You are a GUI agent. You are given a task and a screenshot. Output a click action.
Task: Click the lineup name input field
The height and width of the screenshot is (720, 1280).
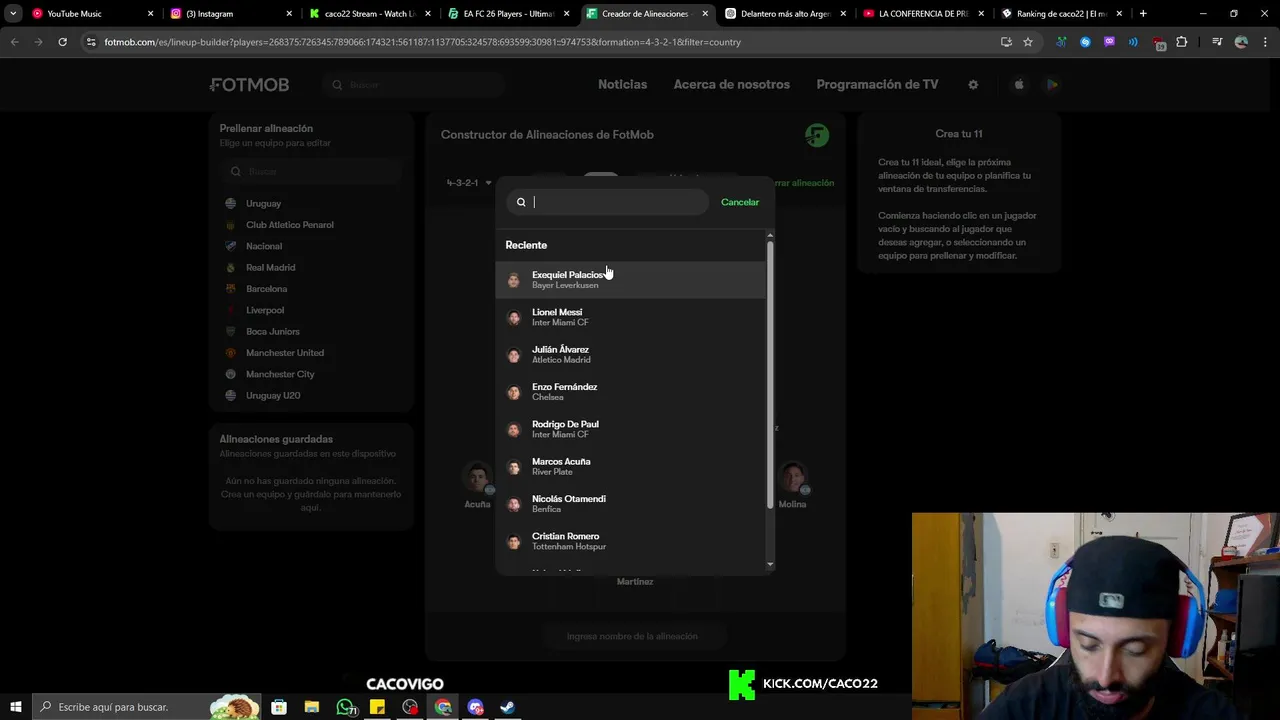(x=632, y=636)
